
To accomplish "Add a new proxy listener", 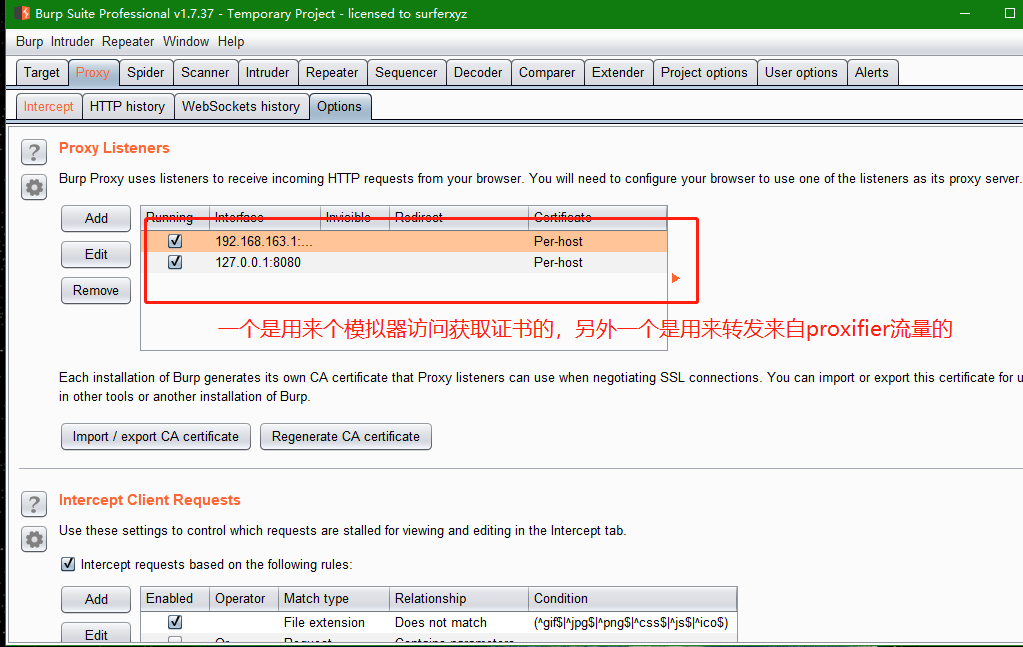I will coord(96,218).
